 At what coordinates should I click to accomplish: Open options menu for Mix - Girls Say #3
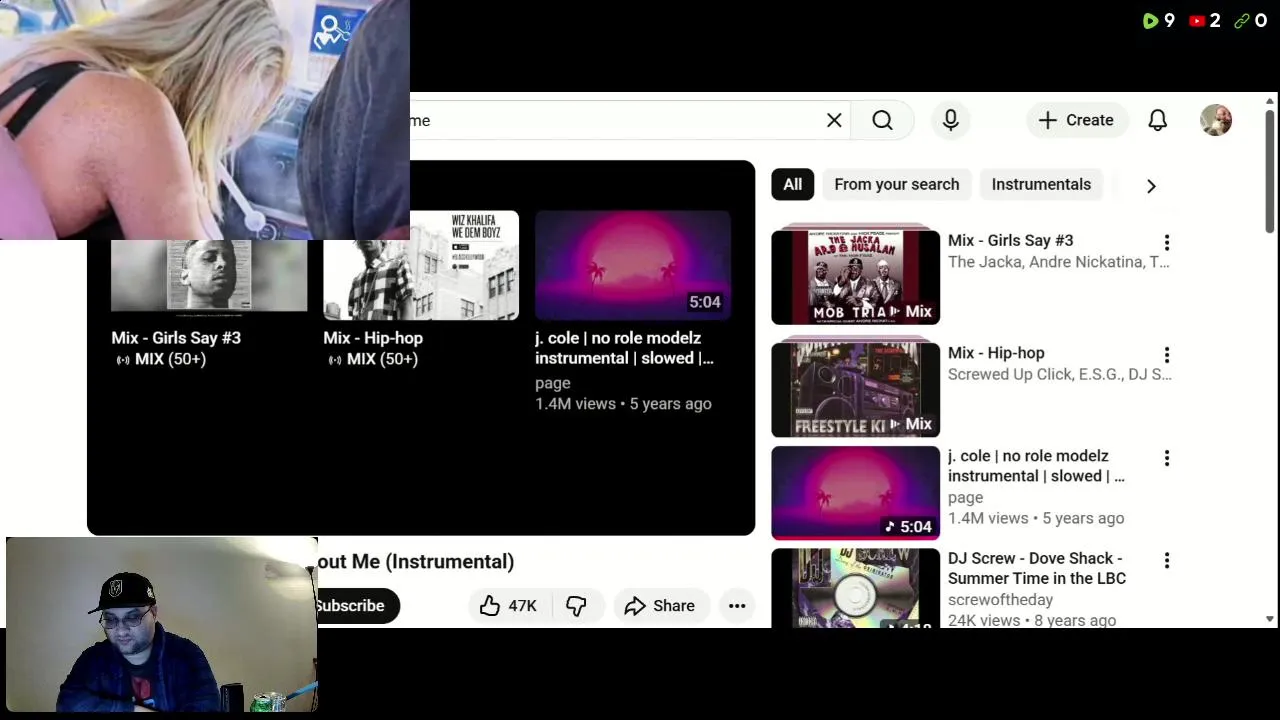point(1166,243)
